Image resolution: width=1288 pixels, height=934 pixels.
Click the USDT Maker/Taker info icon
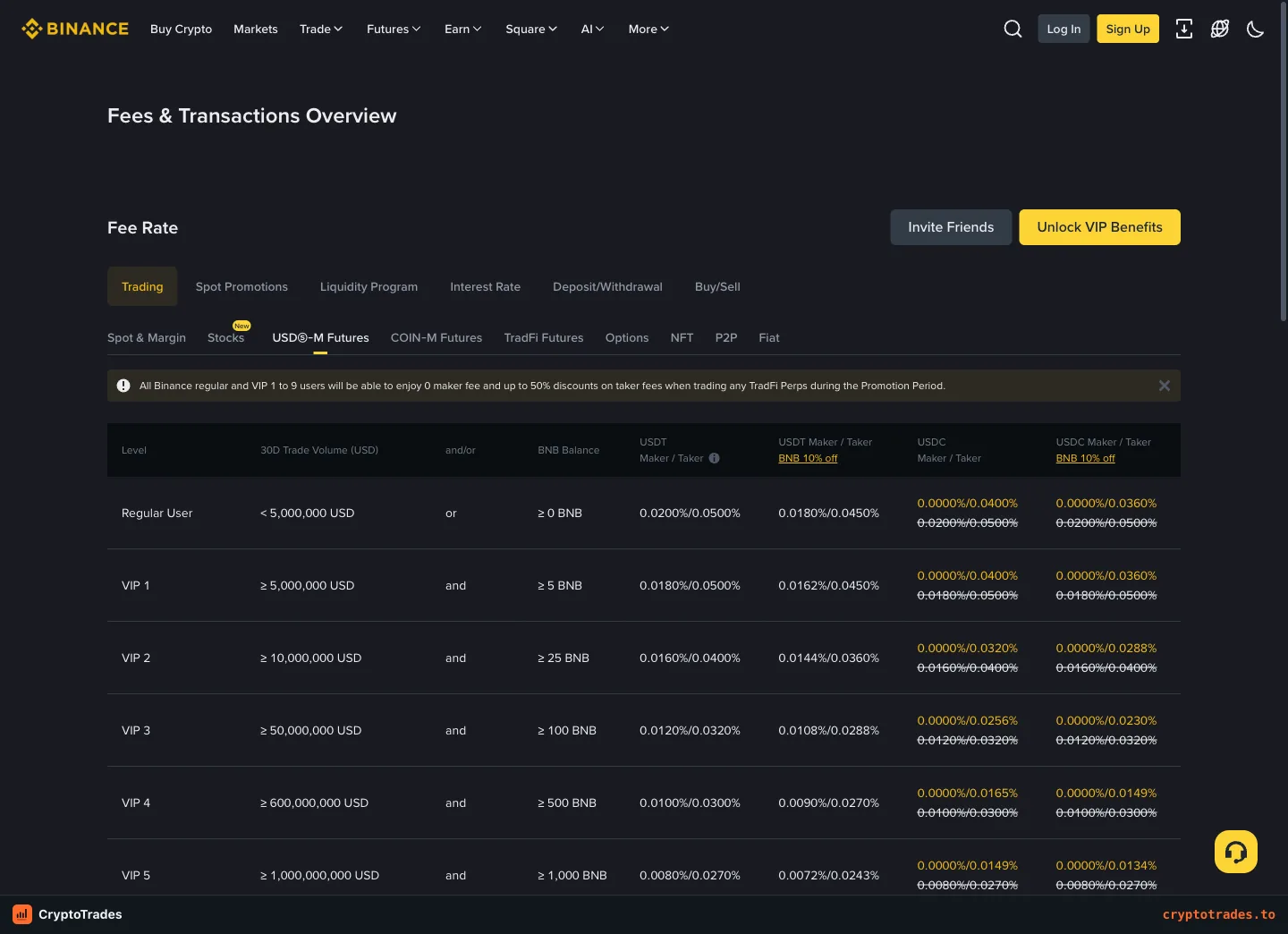coord(714,458)
